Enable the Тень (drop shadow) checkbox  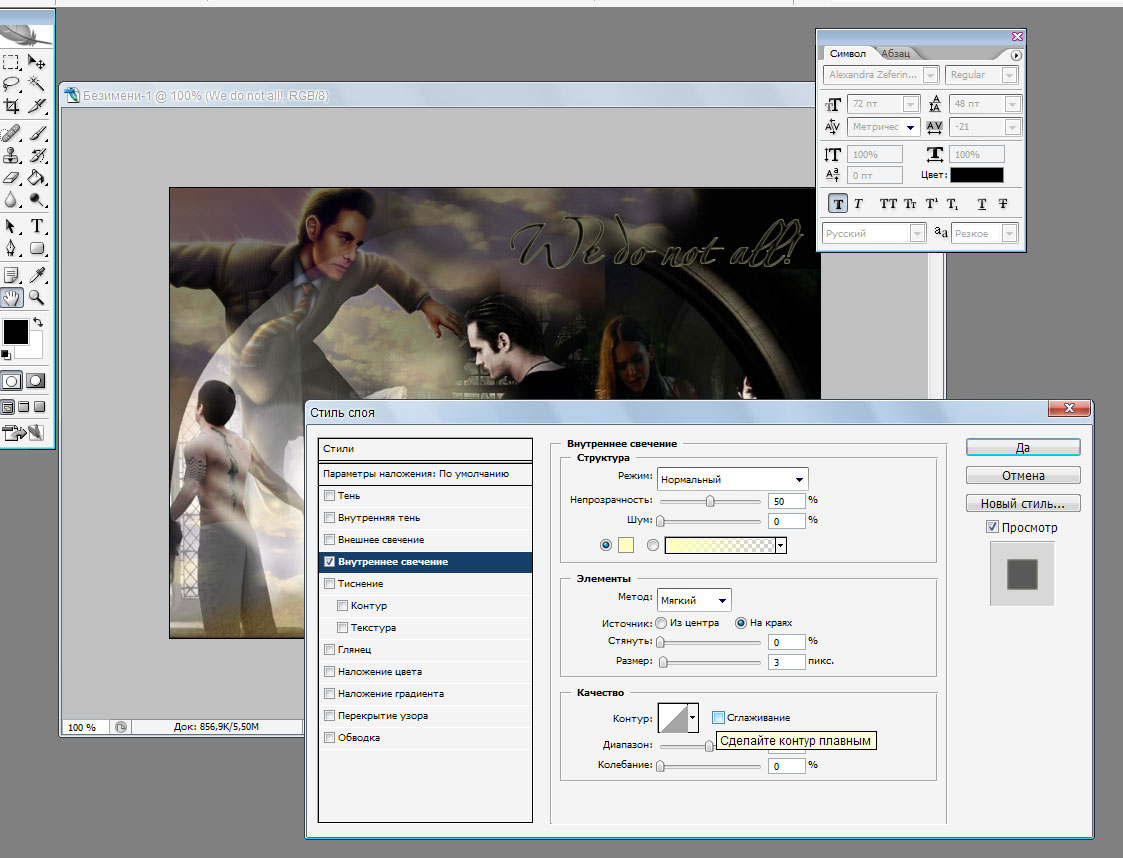point(329,496)
